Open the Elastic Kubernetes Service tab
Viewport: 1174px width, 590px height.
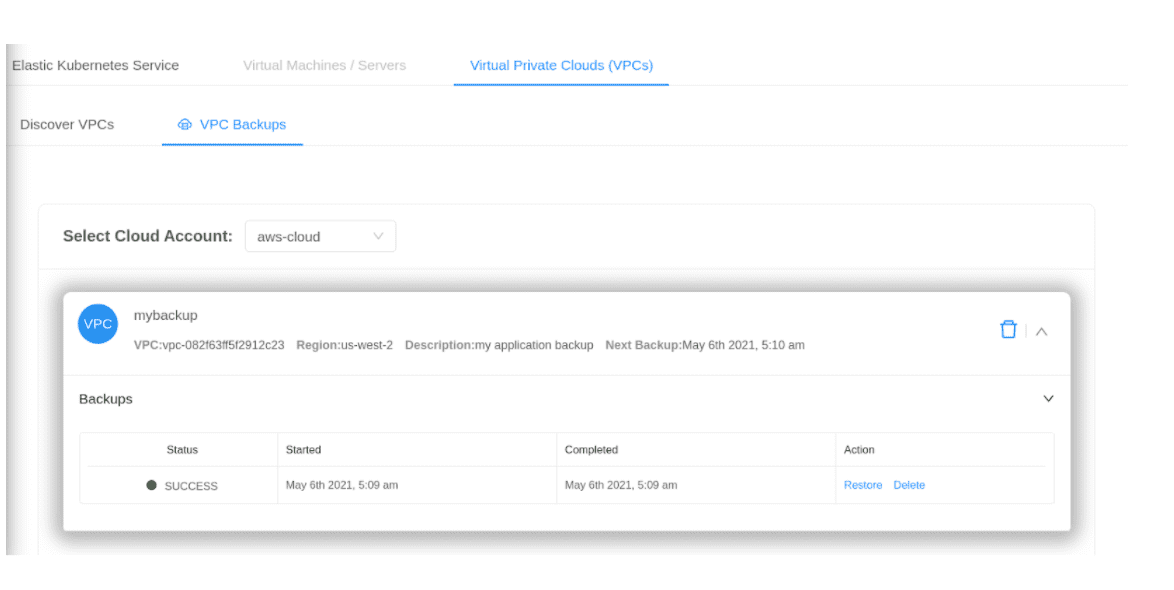coord(95,65)
